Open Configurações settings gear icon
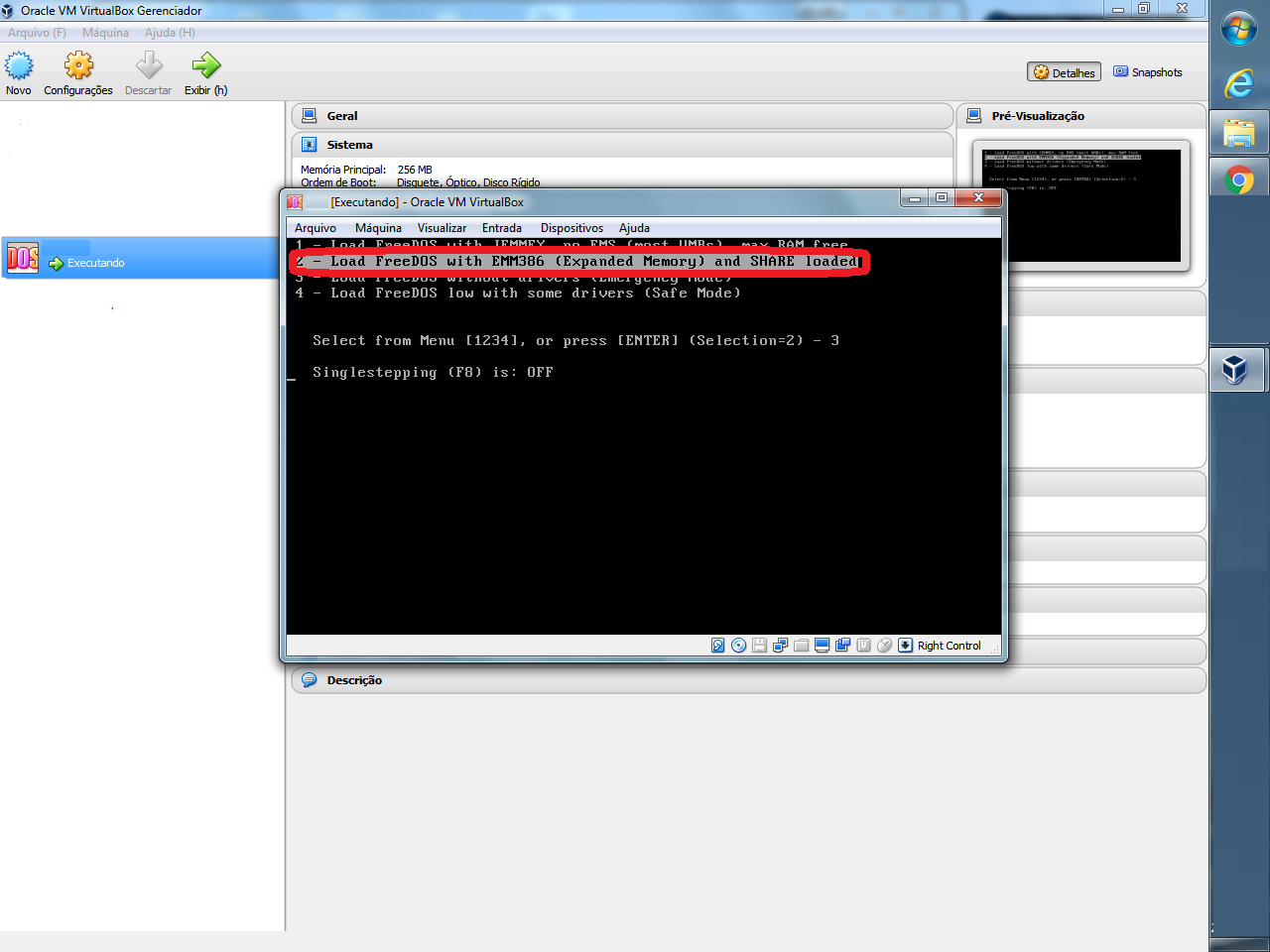This screenshot has height=952, width=1270. tap(78, 65)
